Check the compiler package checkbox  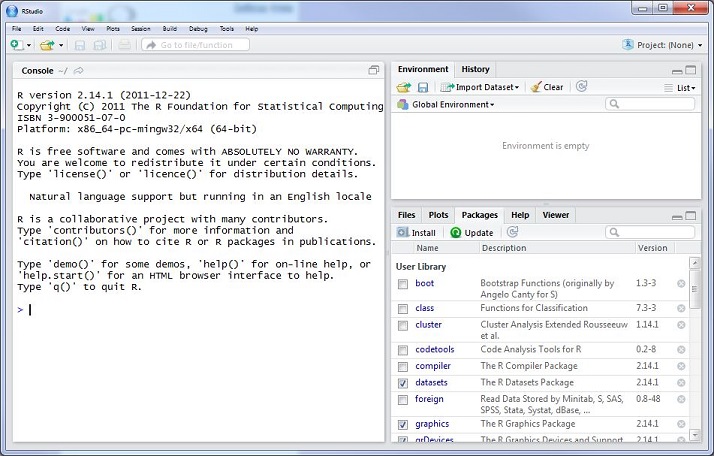click(403, 367)
